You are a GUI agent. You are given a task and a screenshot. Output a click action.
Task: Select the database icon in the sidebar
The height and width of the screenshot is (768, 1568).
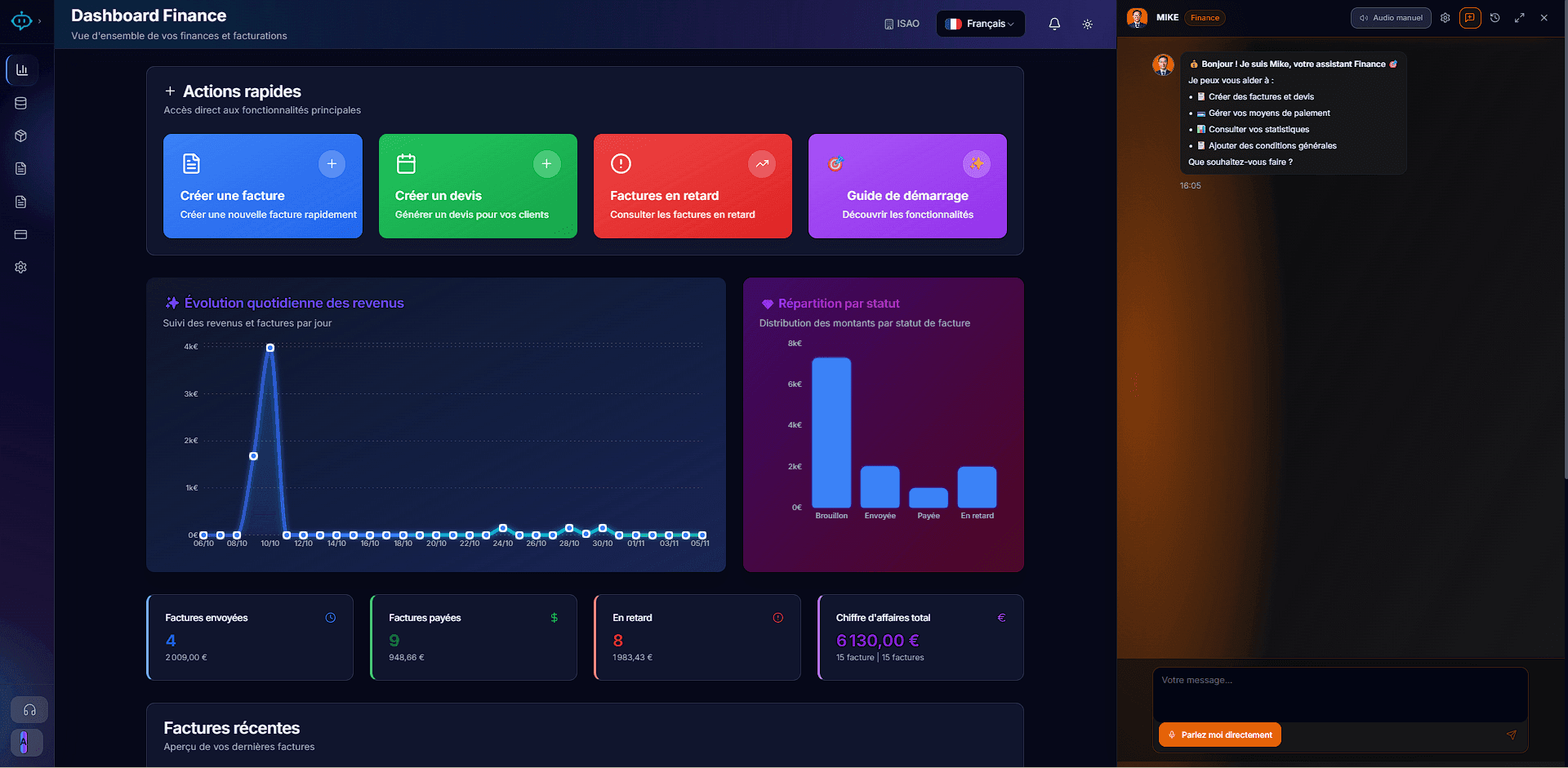[20, 103]
